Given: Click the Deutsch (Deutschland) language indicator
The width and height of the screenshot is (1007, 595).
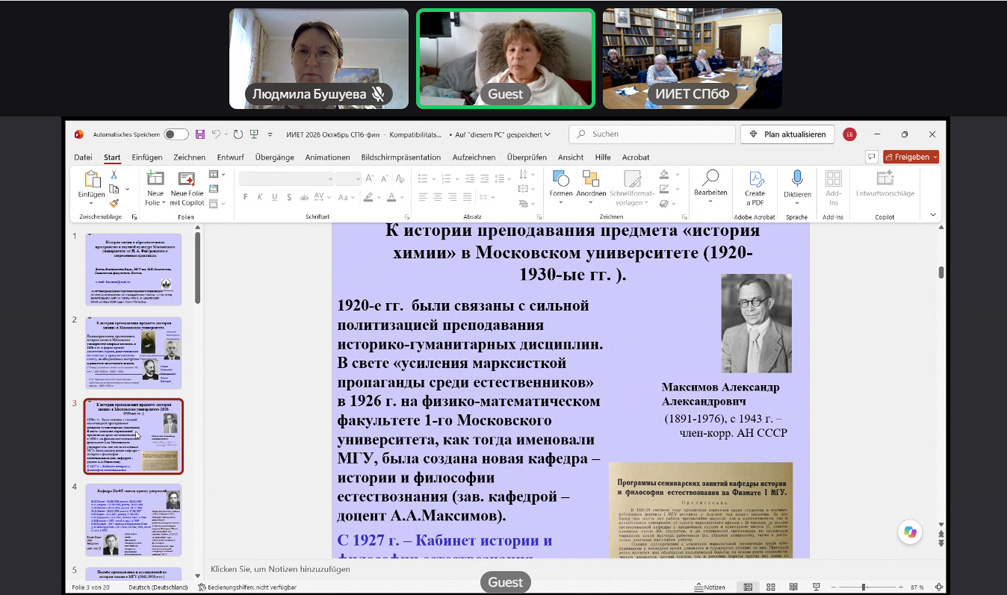Looking at the screenshot, I should pyautogui.click(x=158, y=587).
